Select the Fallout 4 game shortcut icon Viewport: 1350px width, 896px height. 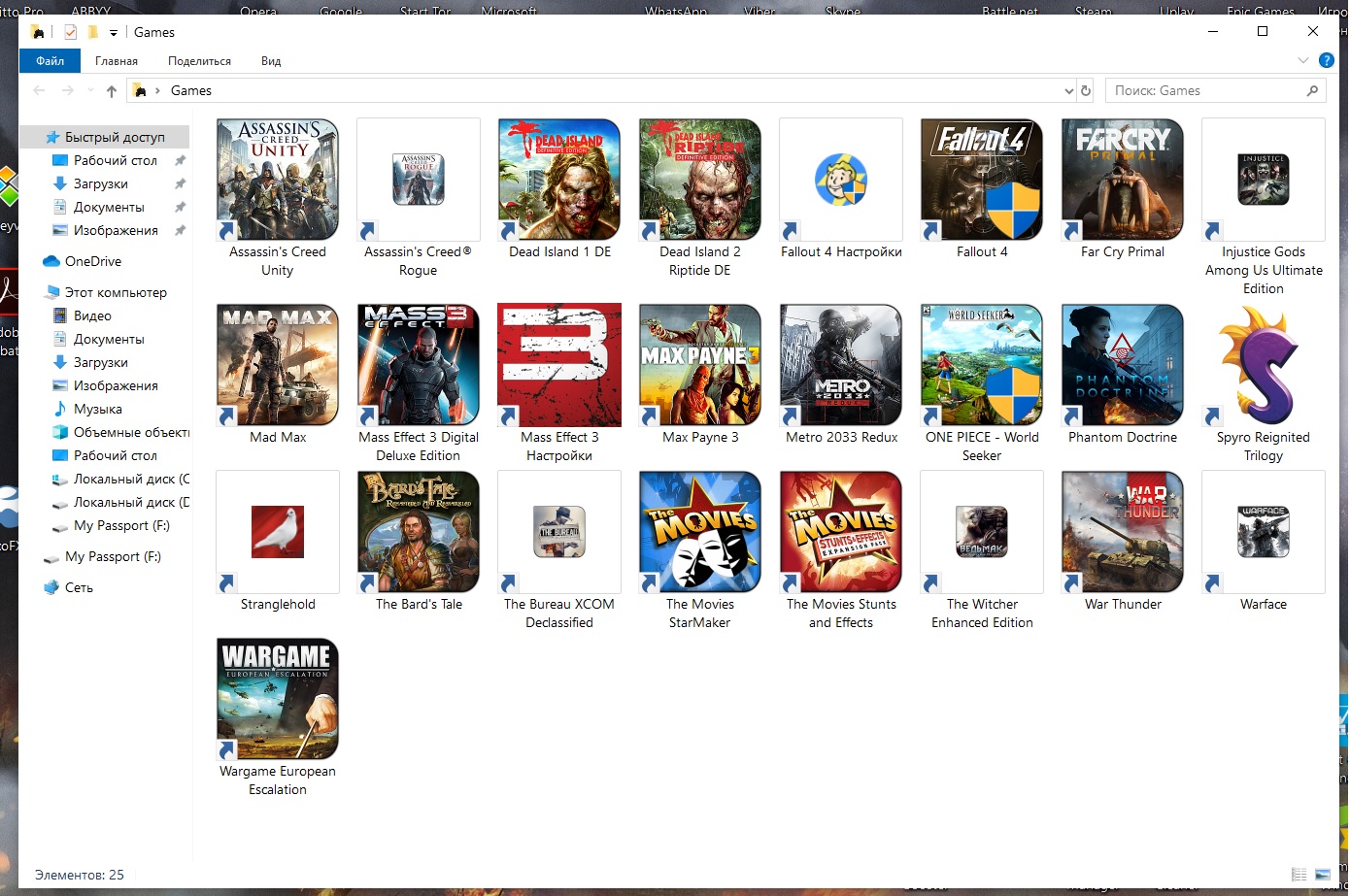coord(982,180)
